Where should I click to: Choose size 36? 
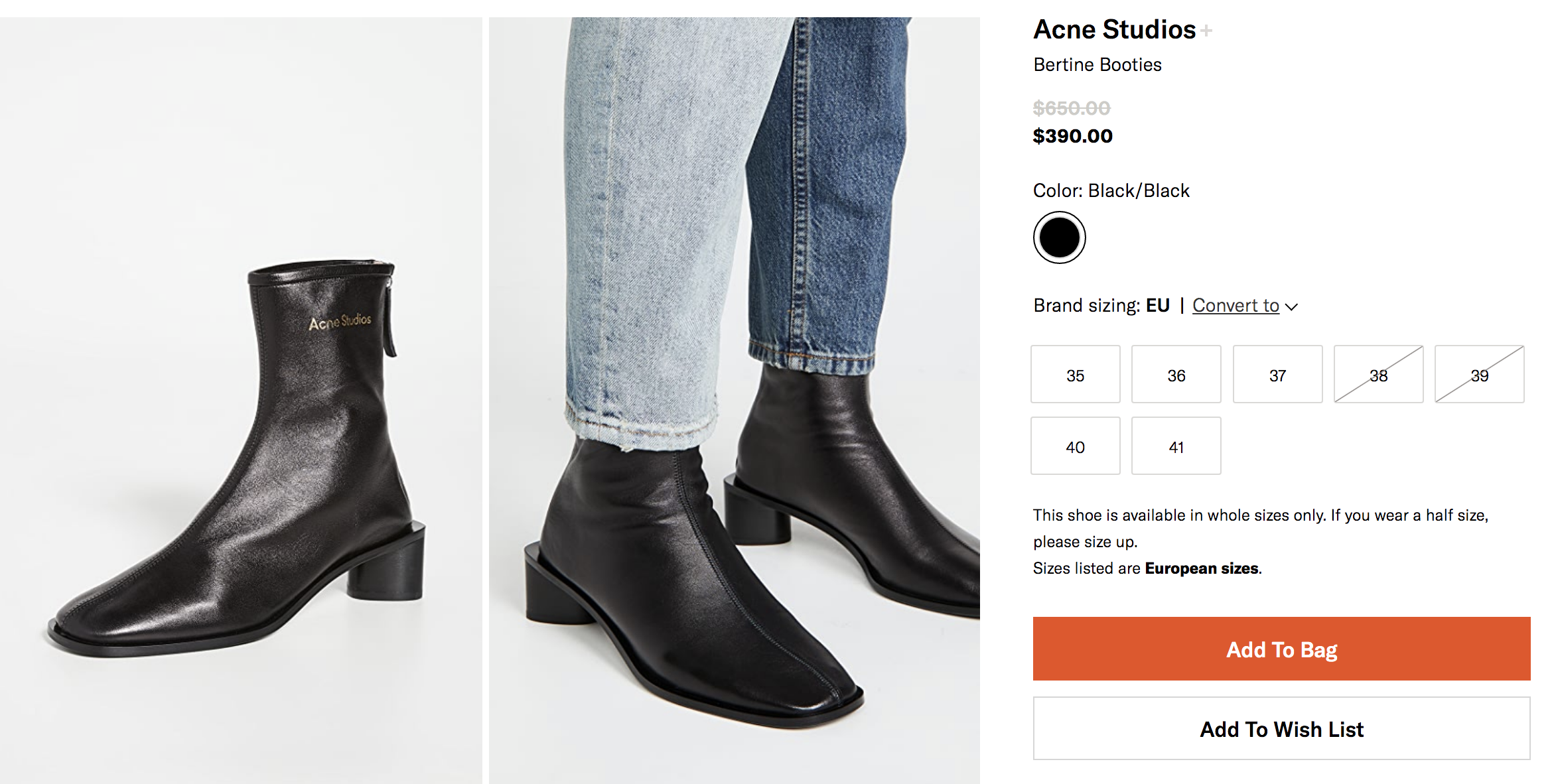(1176, 375)
